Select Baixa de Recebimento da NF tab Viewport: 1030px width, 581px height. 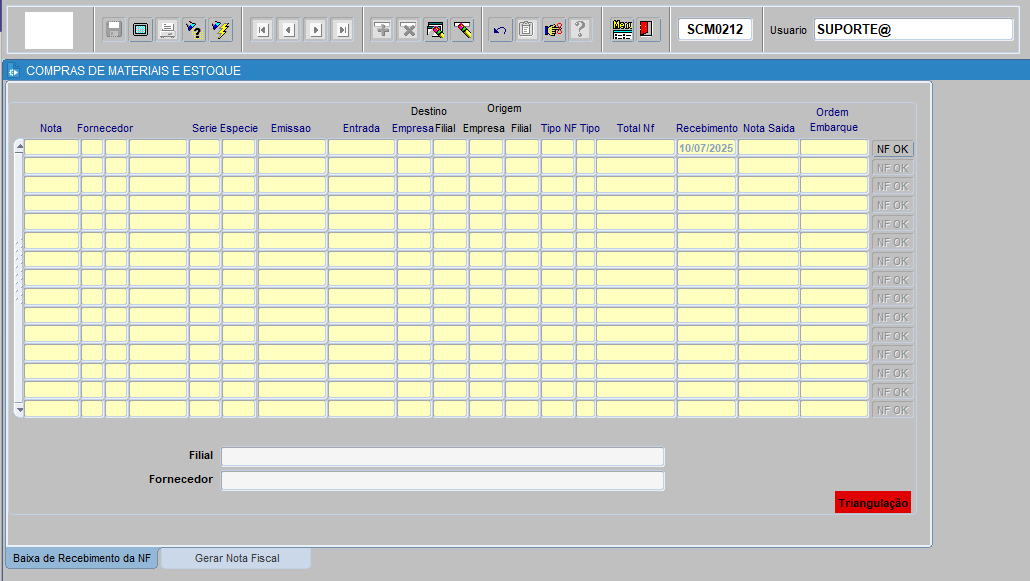(x=82, y=558)
